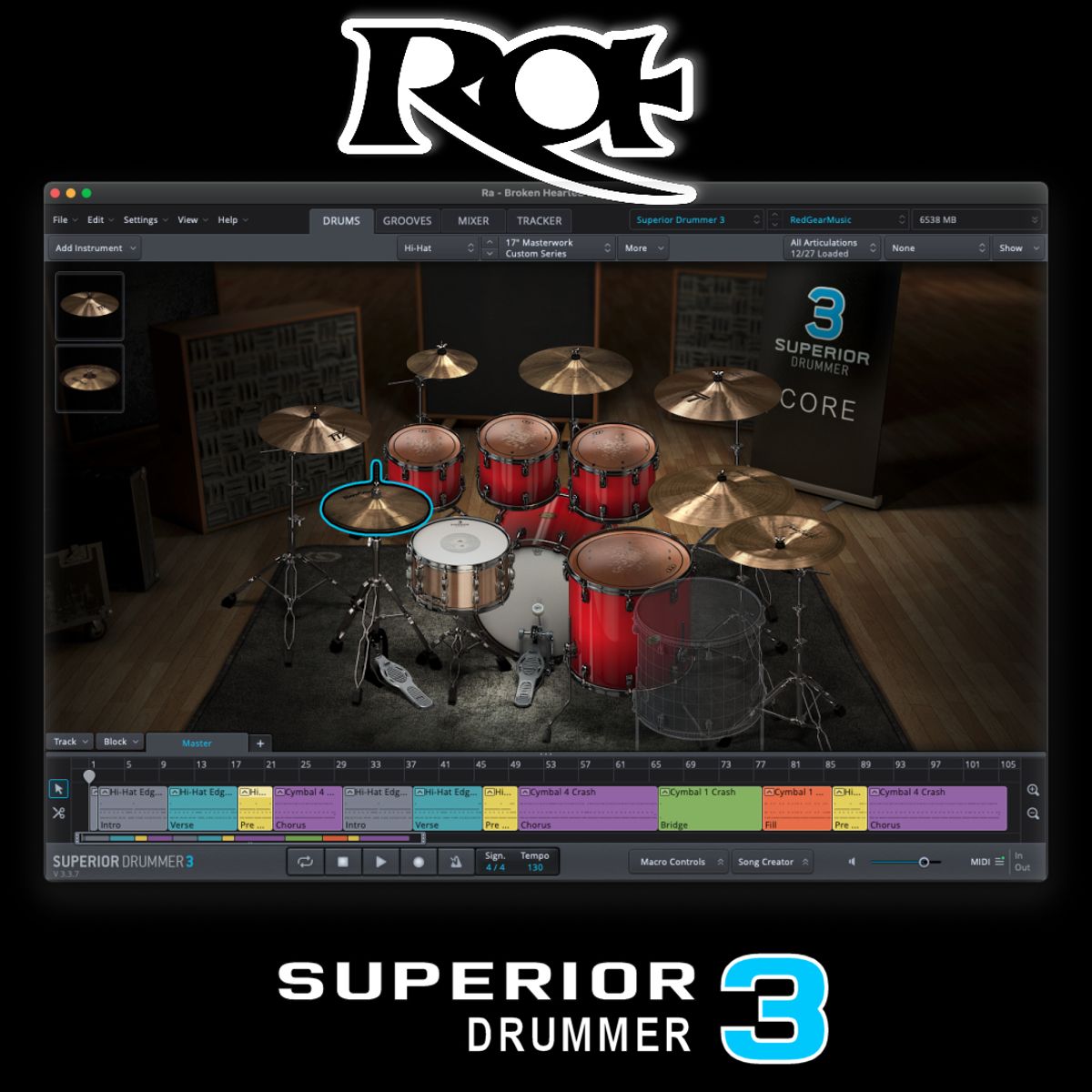Click the record button
Screen dimensions: 1092x1092
click(419, 862)
